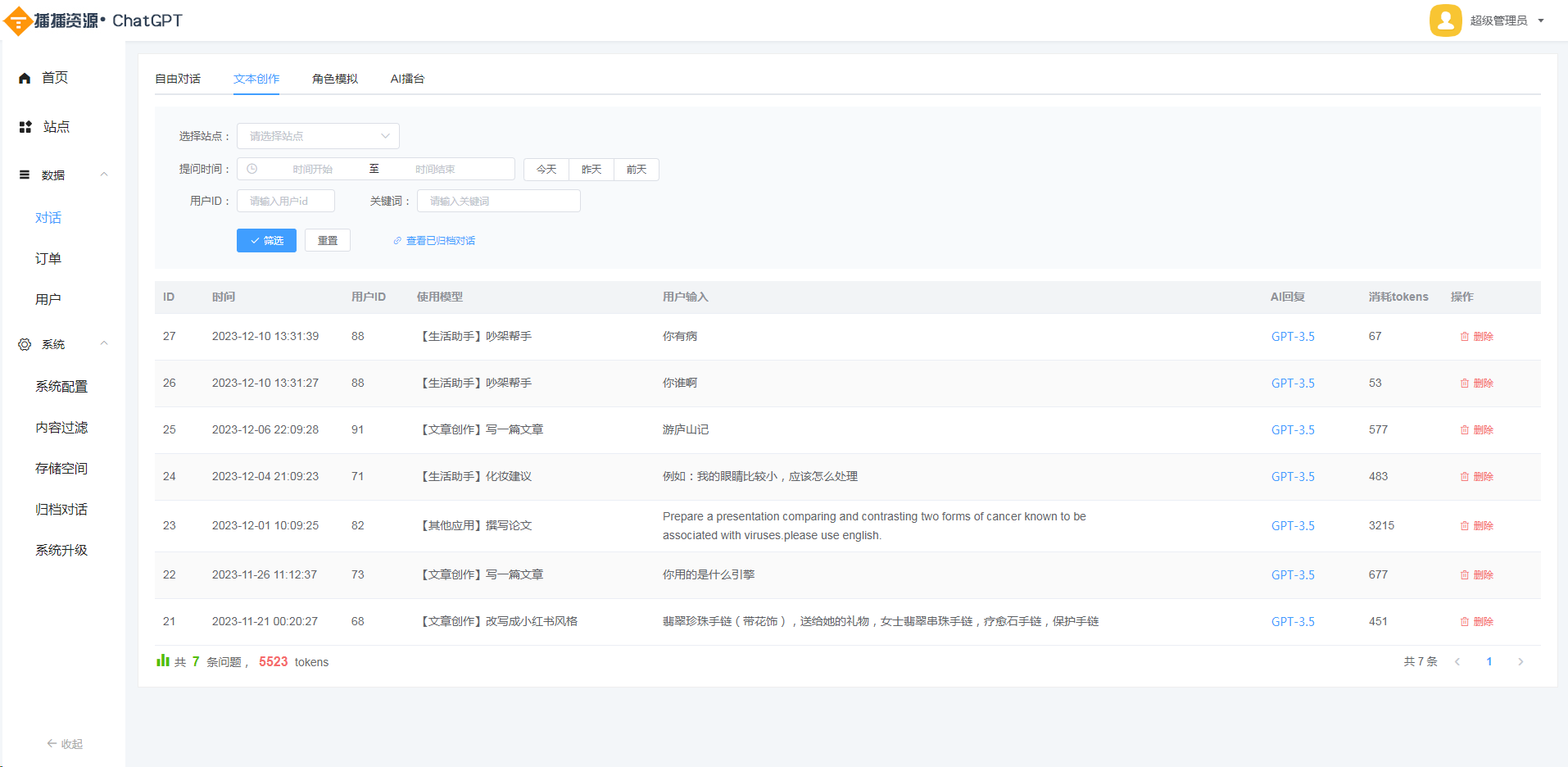Viewport: 1568px width, 767px height.
Task: Focus the 用户ID input field
Action: coord(286,201)
